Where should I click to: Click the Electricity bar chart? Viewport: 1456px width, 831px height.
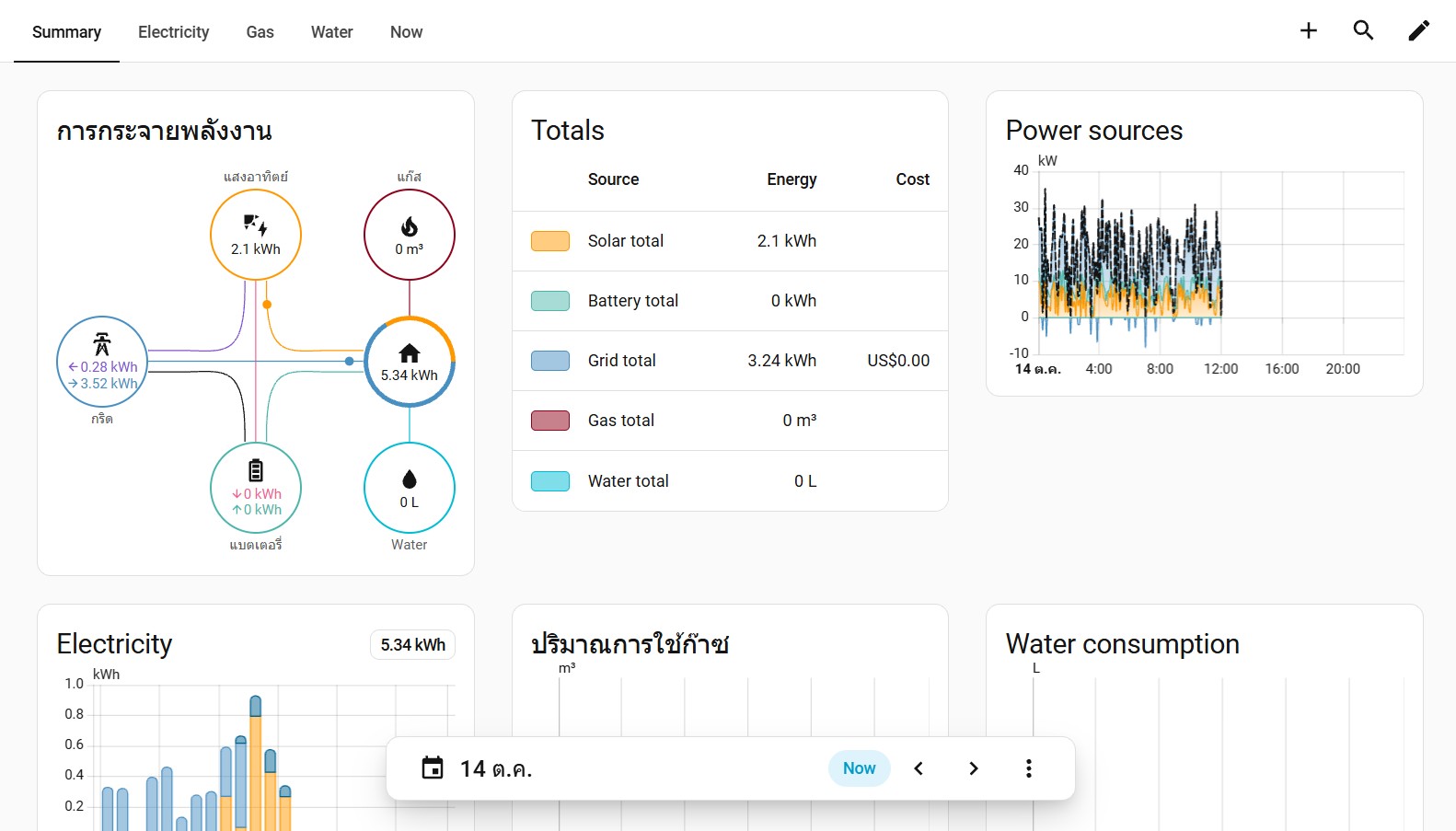click(256, 750)
